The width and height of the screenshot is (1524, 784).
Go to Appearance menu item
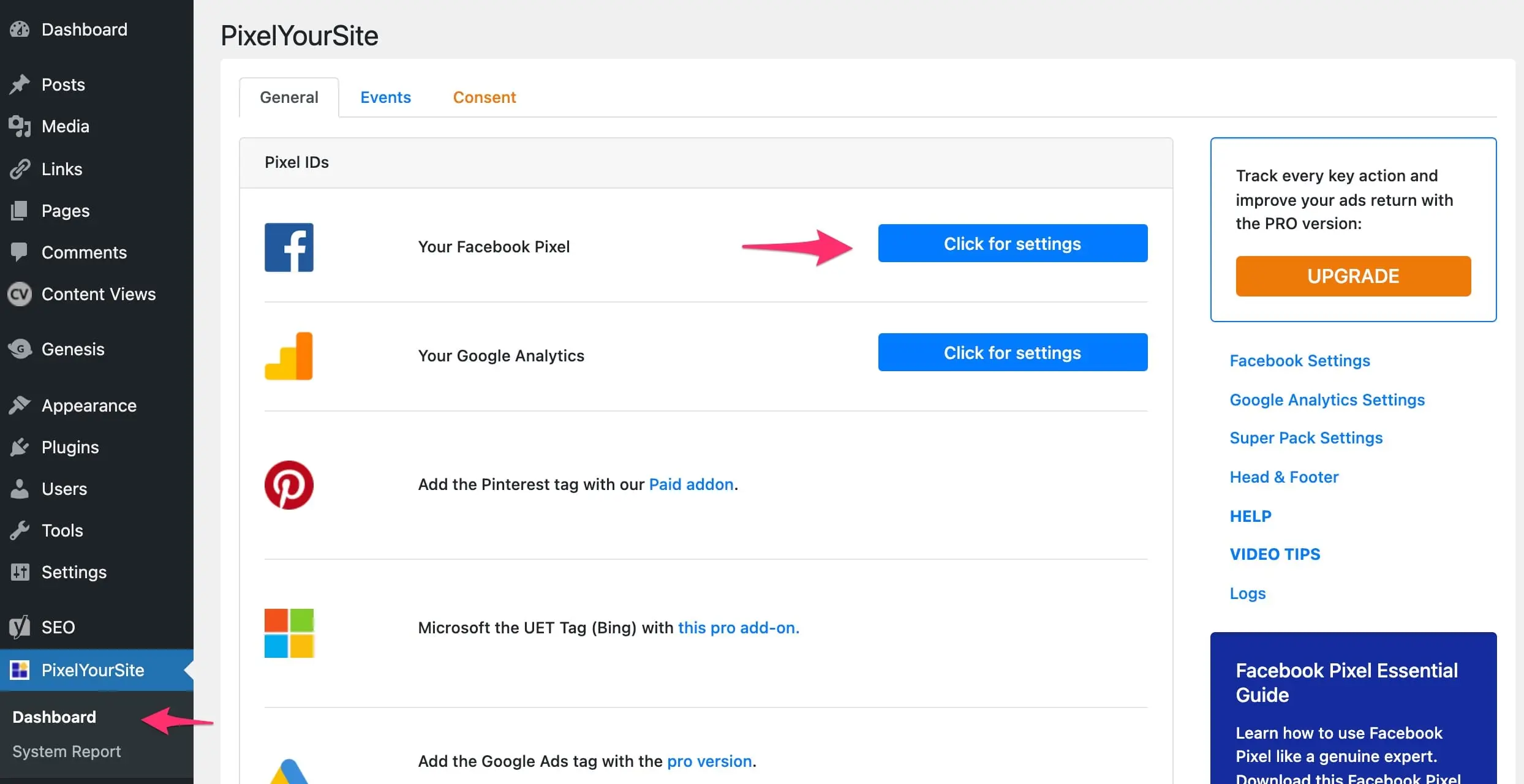pyautogui.click(x=89, y=405)
